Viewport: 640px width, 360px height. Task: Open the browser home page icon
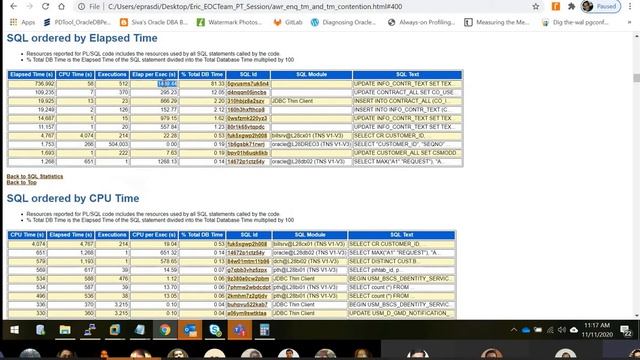(x=61, y=6)
